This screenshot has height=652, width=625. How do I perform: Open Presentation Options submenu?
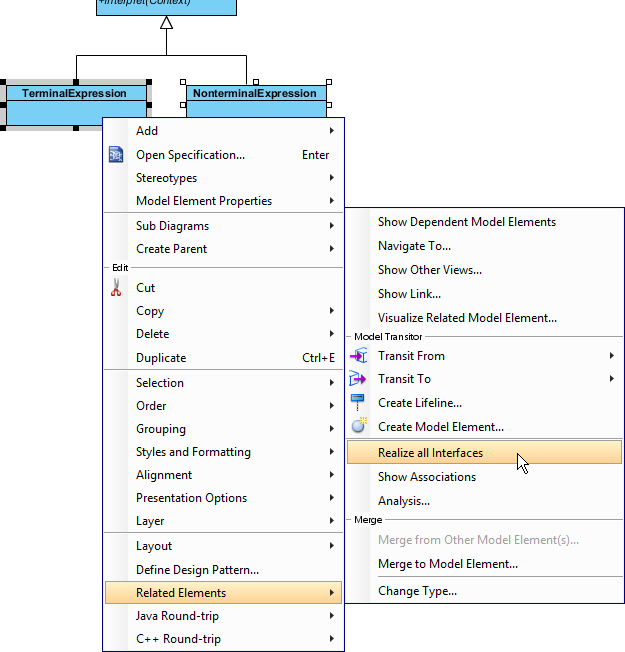223,498
